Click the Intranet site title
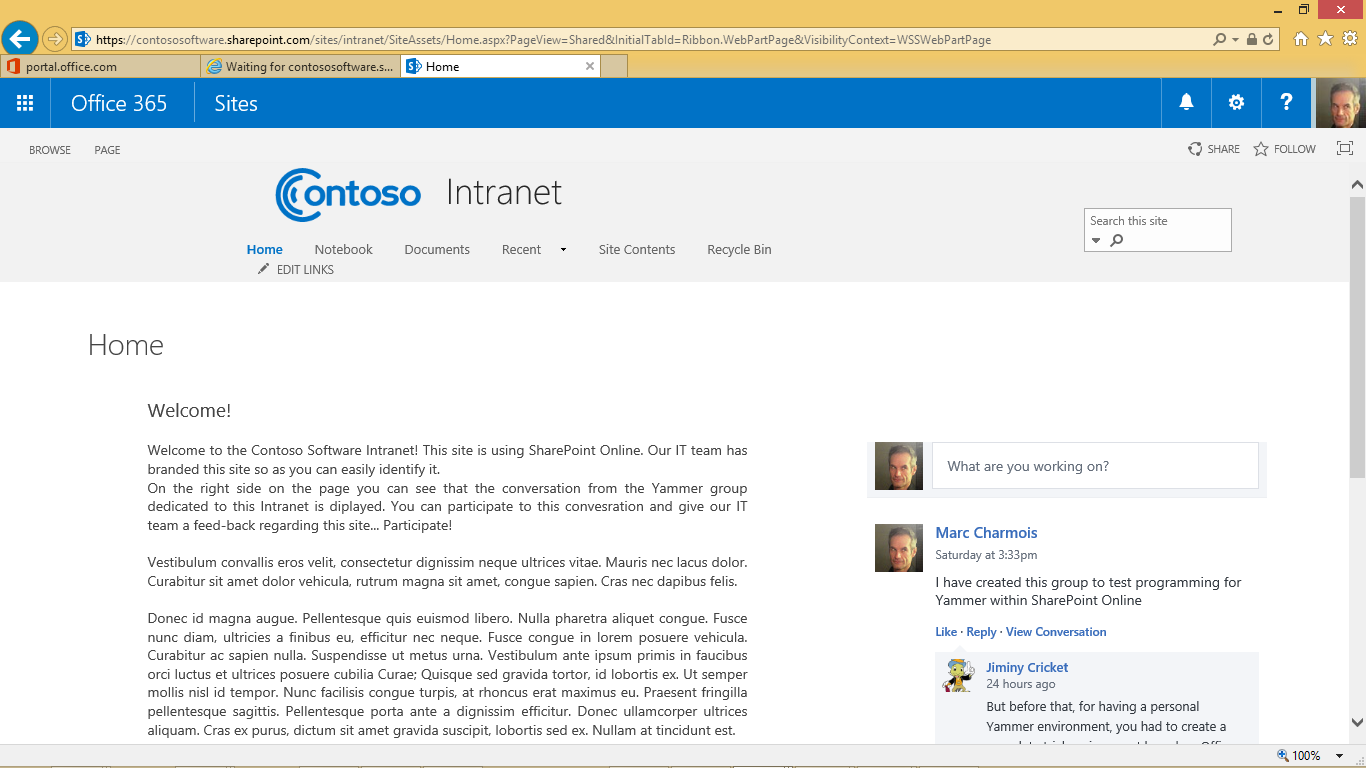The height and width of the screenshot is (768, 1366). [x=504, y=192]
